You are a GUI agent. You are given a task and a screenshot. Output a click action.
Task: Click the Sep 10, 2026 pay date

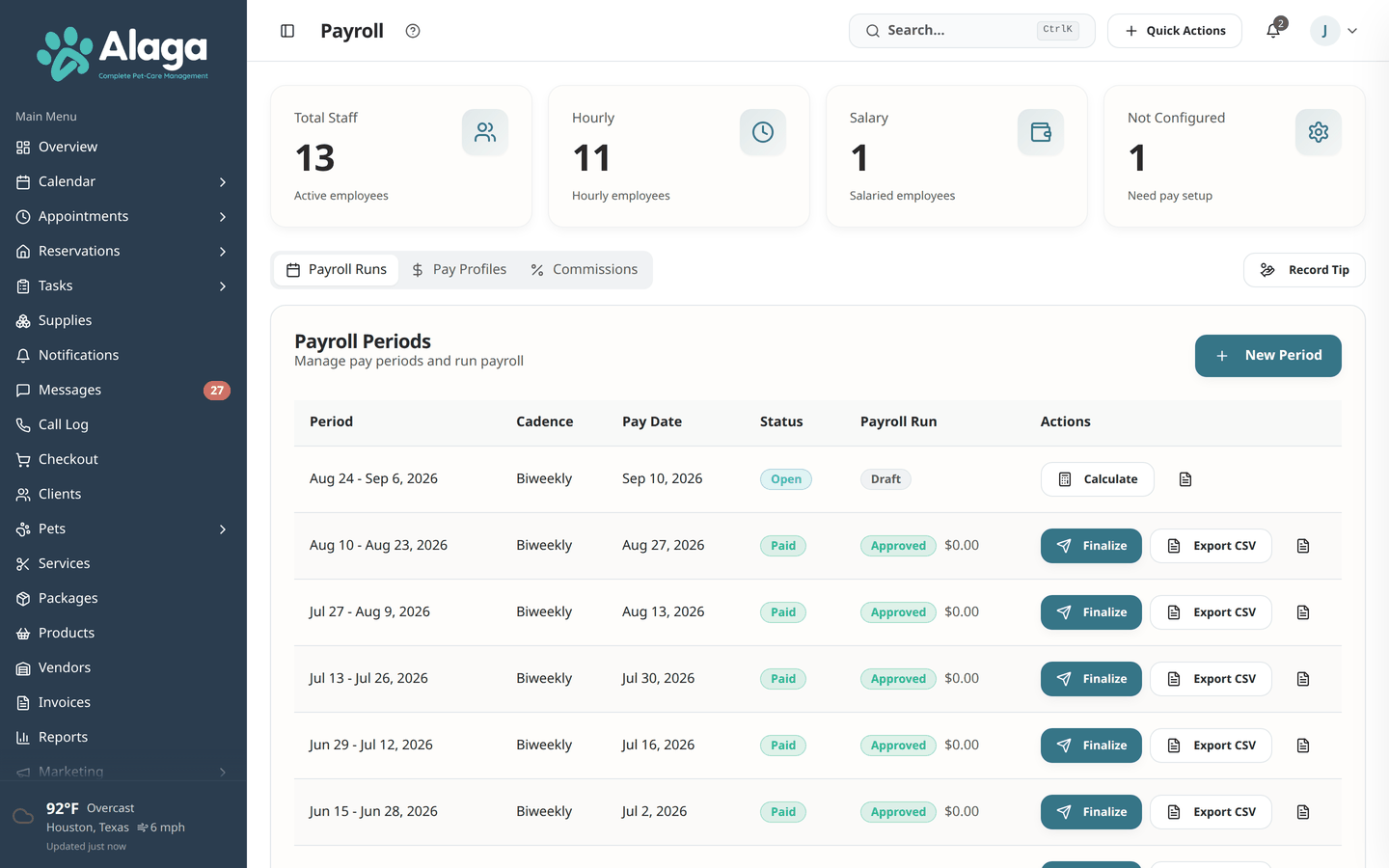[662, 478]
